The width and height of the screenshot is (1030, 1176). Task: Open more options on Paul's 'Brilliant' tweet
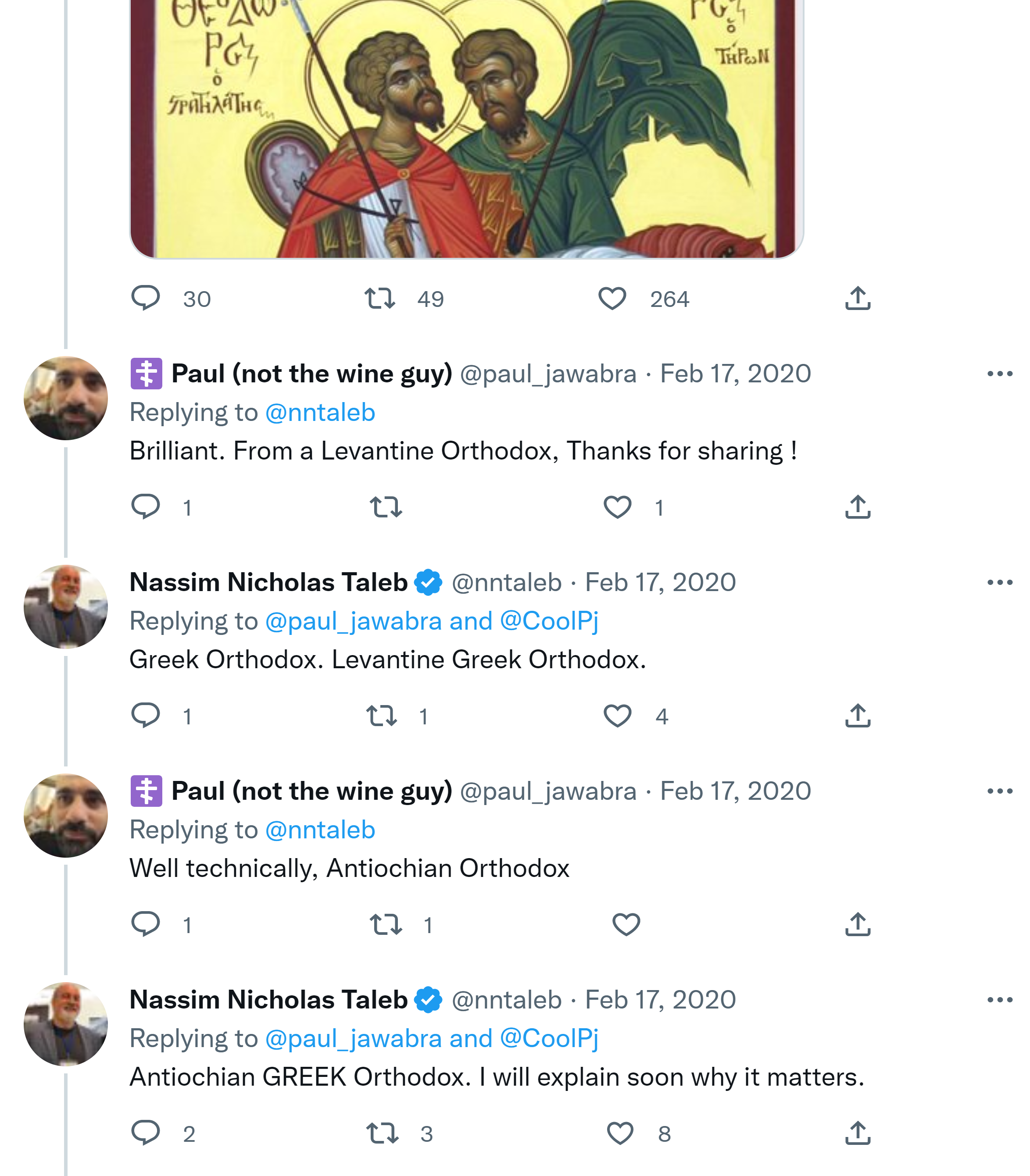pos(1000,374)
